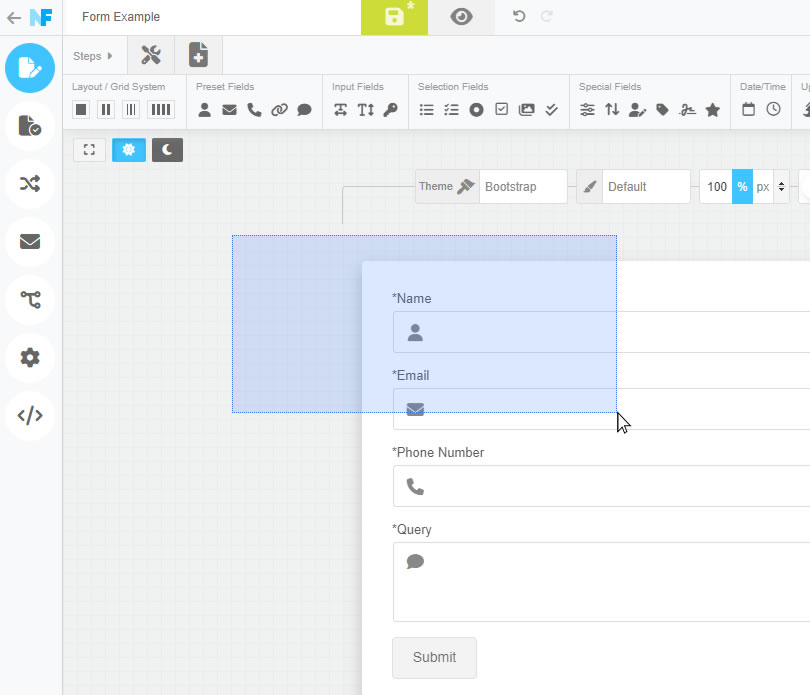Add a phone preset field
Viewport: 810px width, 695px height.
(x=254, y=110)
